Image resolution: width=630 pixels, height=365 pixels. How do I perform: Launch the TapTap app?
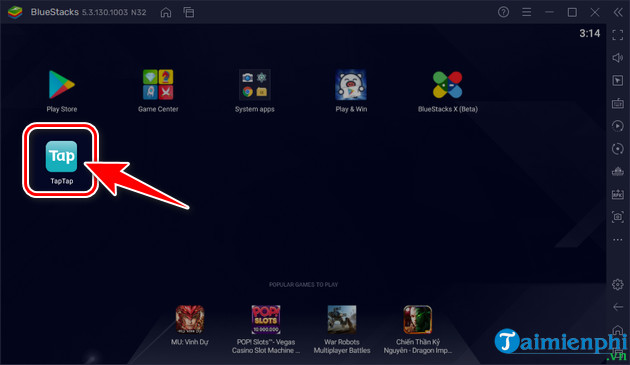61,156
